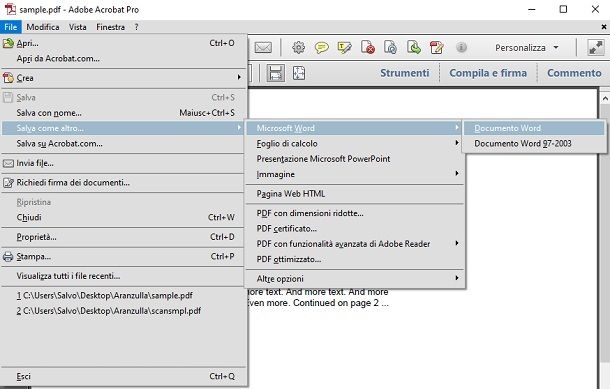Screen dimensions: 610x389
Task: Click the Richiedi firma pen icon
Action: (x=8, y=183)
